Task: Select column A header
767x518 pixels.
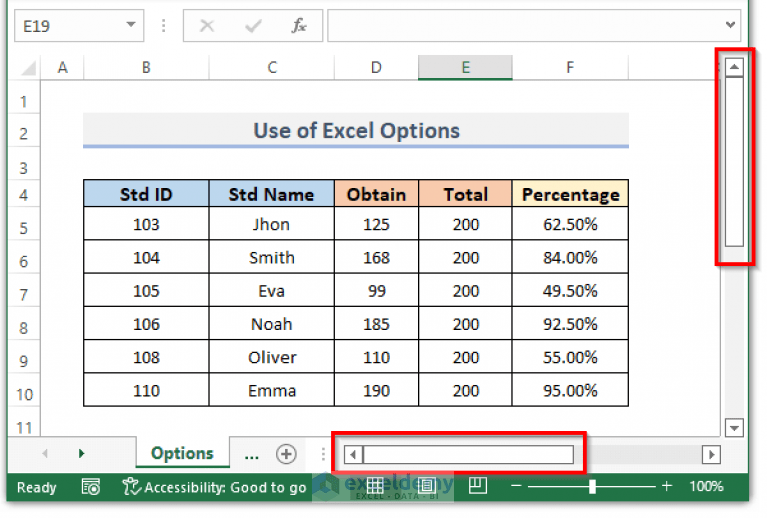Action: click(x=63, y=68)
